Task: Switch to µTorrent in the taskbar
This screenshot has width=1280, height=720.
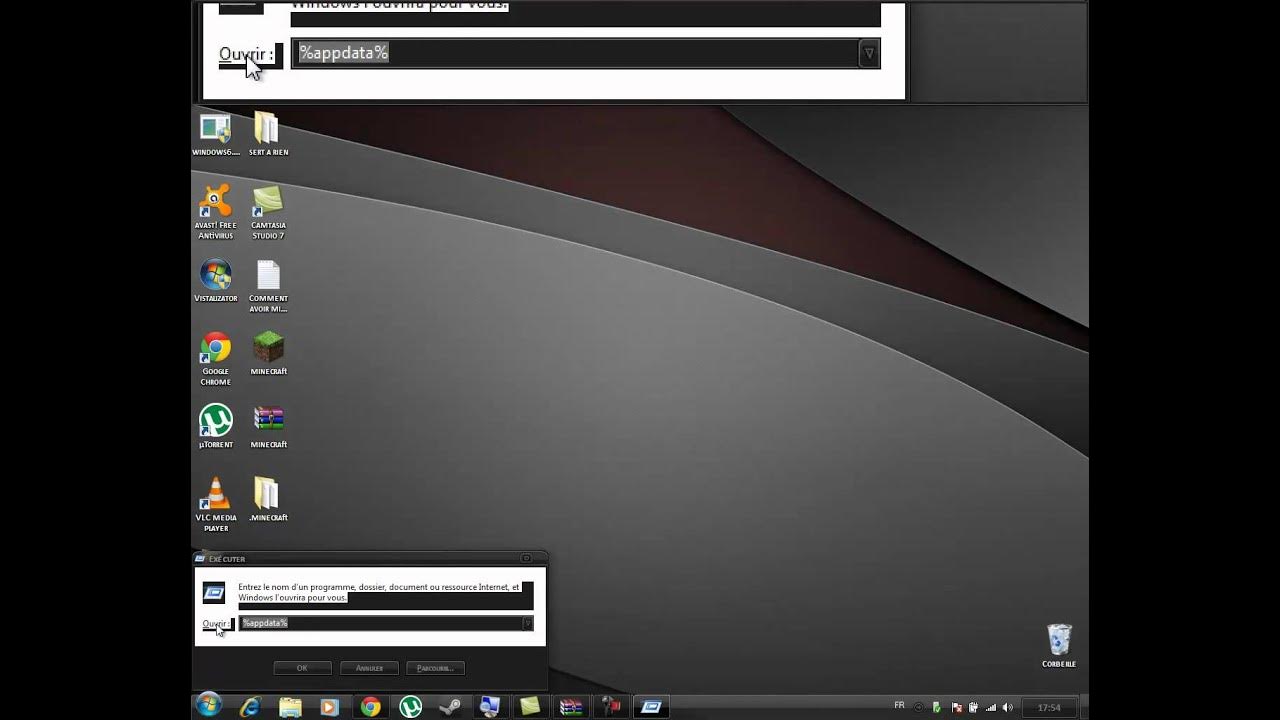Action: click(410, 706)
